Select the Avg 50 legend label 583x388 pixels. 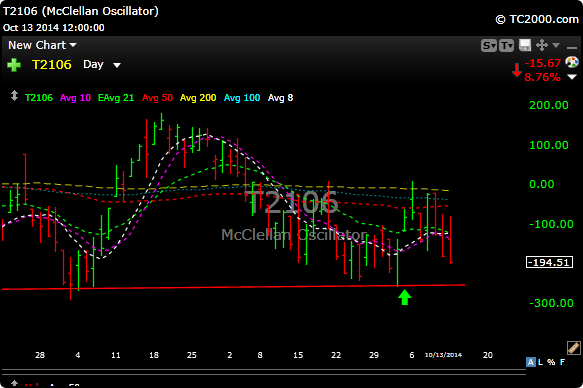[157, 98]
